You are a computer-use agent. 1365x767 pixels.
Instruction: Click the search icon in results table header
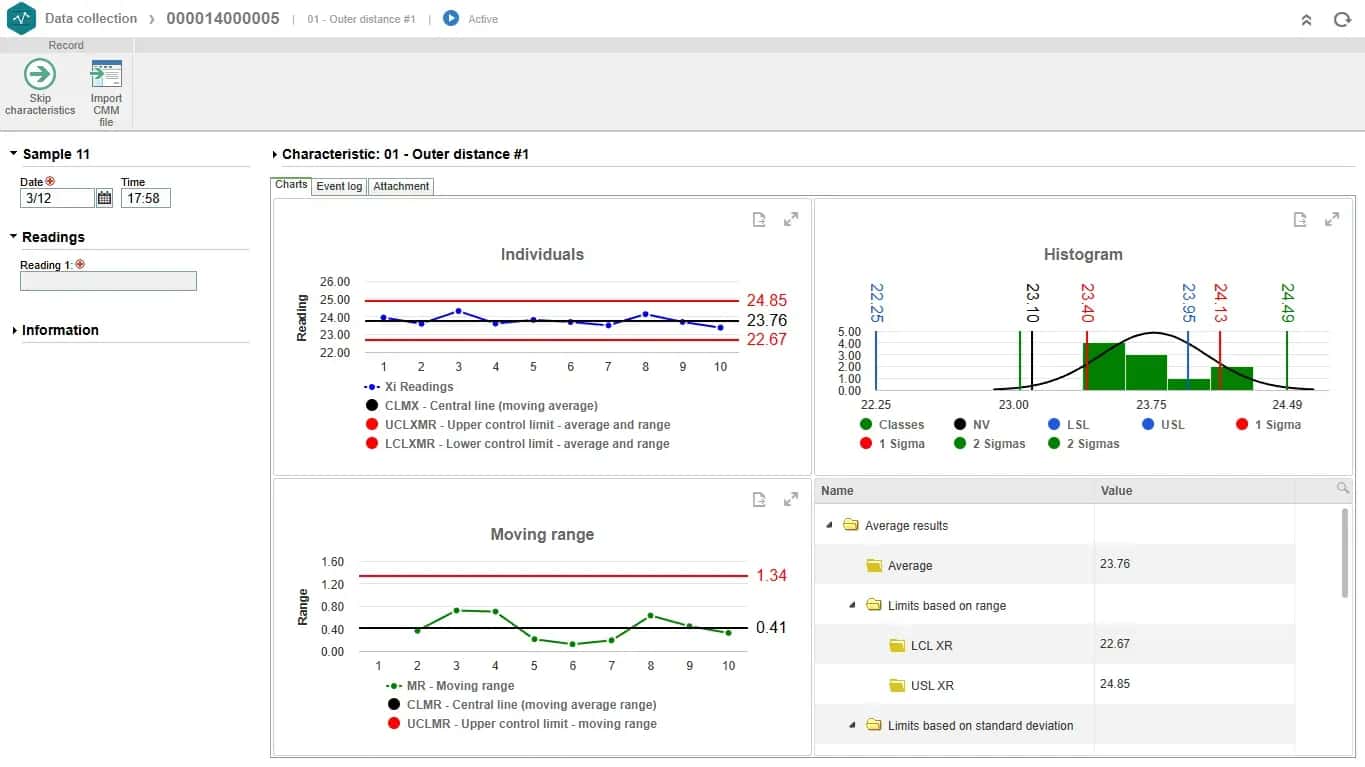point(1342,488)
